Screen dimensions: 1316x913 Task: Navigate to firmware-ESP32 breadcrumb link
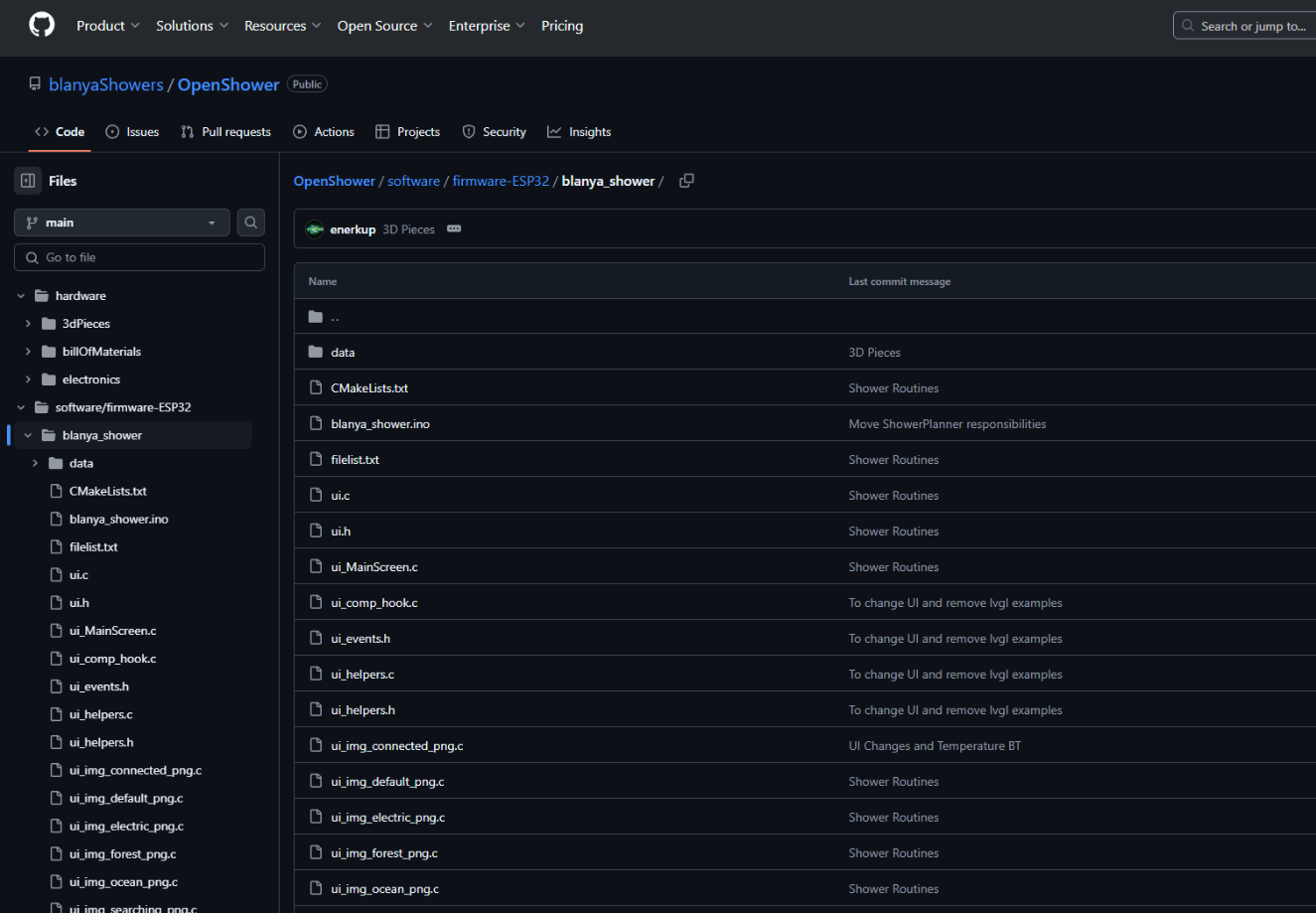(x=501, y=181)
